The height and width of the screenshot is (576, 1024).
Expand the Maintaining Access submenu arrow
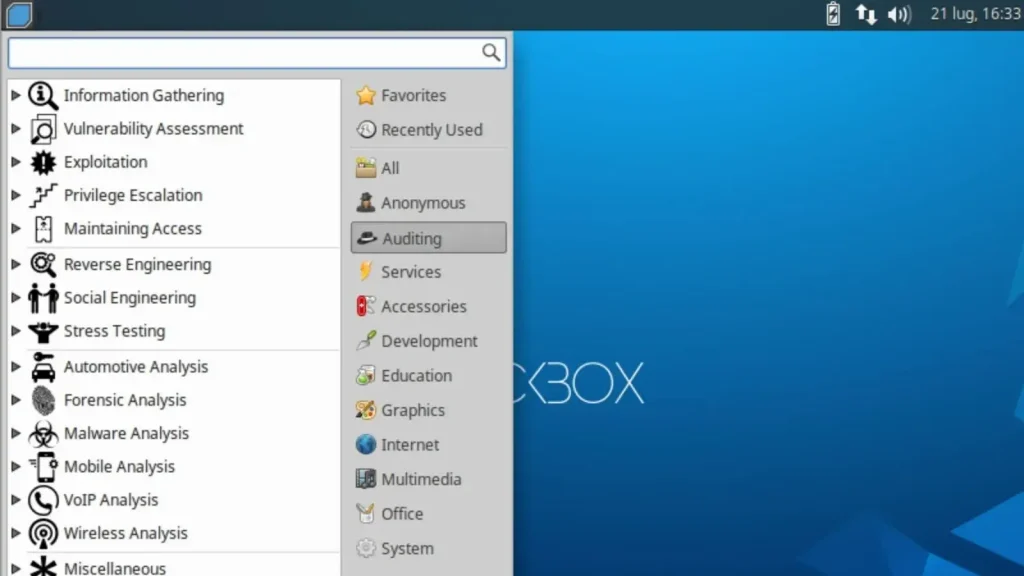(x=16, y=229)
